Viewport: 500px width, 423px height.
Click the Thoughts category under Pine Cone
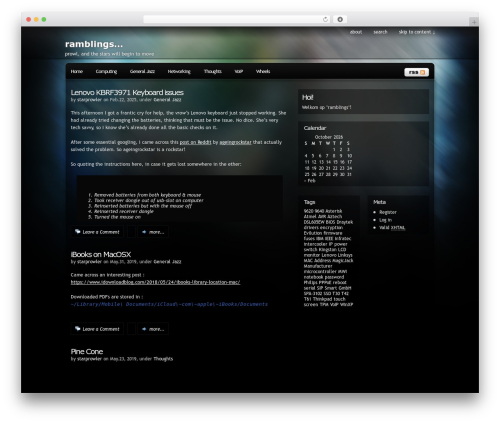click(x=163, y=359)
